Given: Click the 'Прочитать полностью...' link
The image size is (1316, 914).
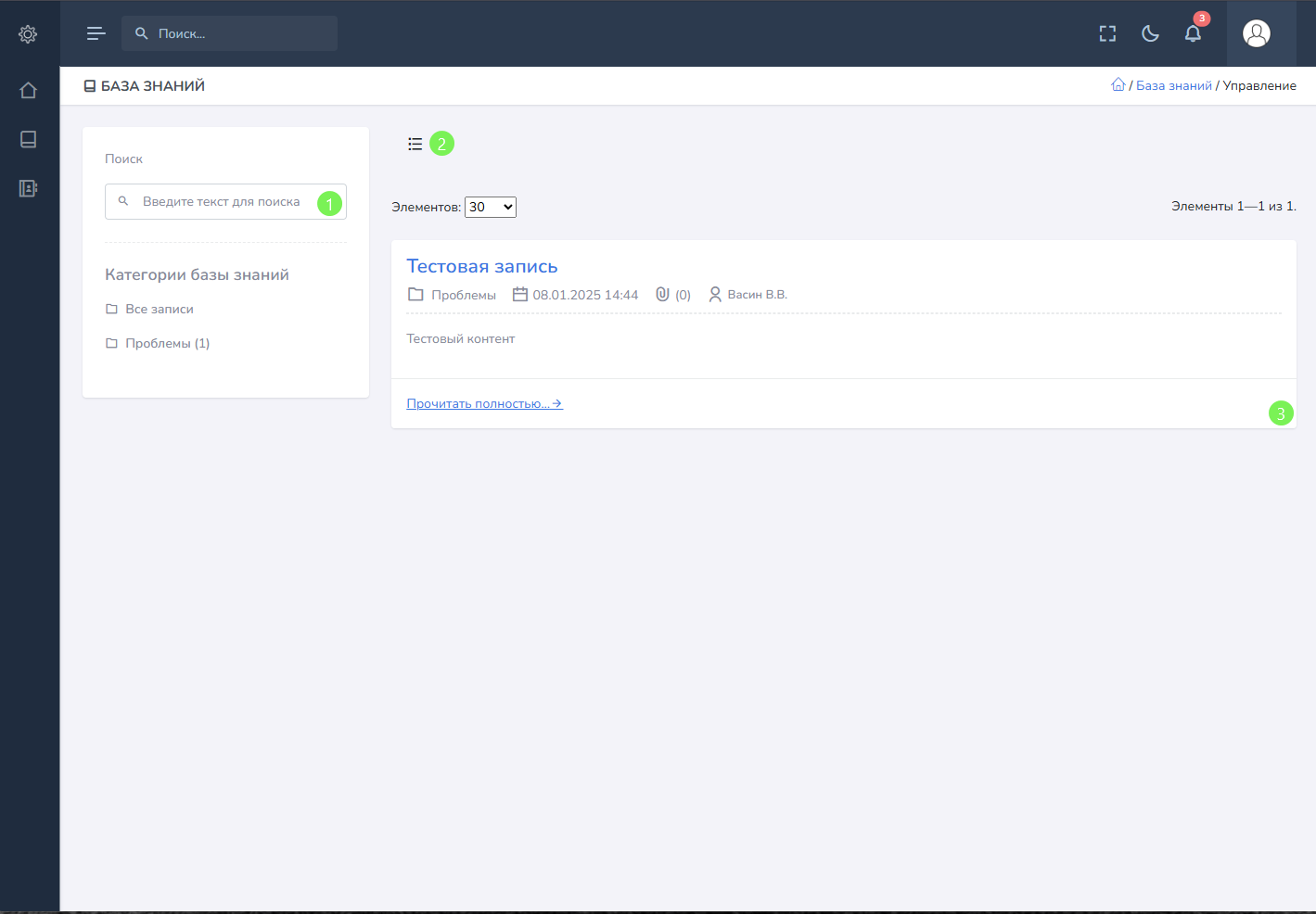Looking at the screenshot, I should point(484,403).
